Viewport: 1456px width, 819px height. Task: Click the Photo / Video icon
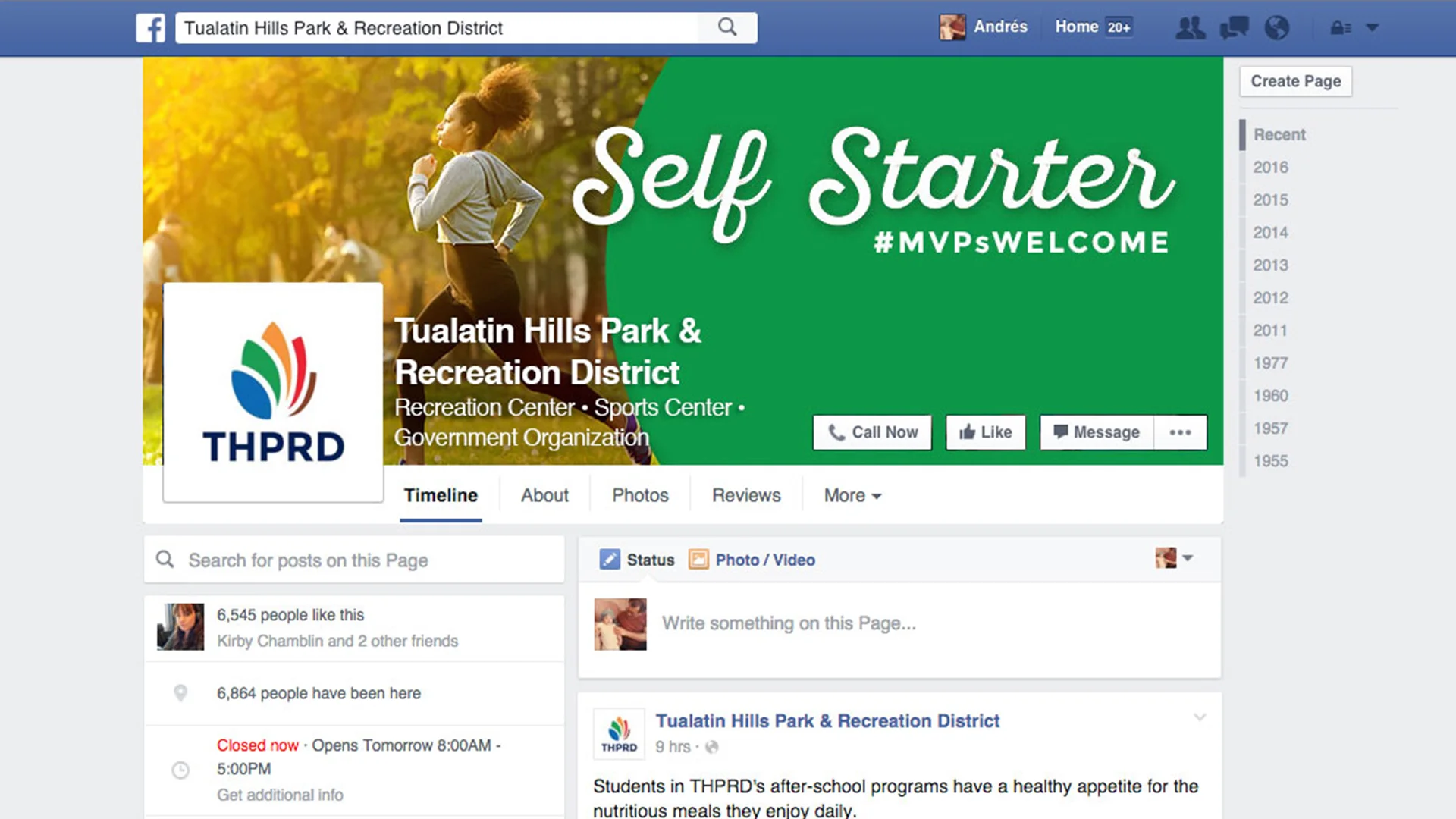coord(698,560)
